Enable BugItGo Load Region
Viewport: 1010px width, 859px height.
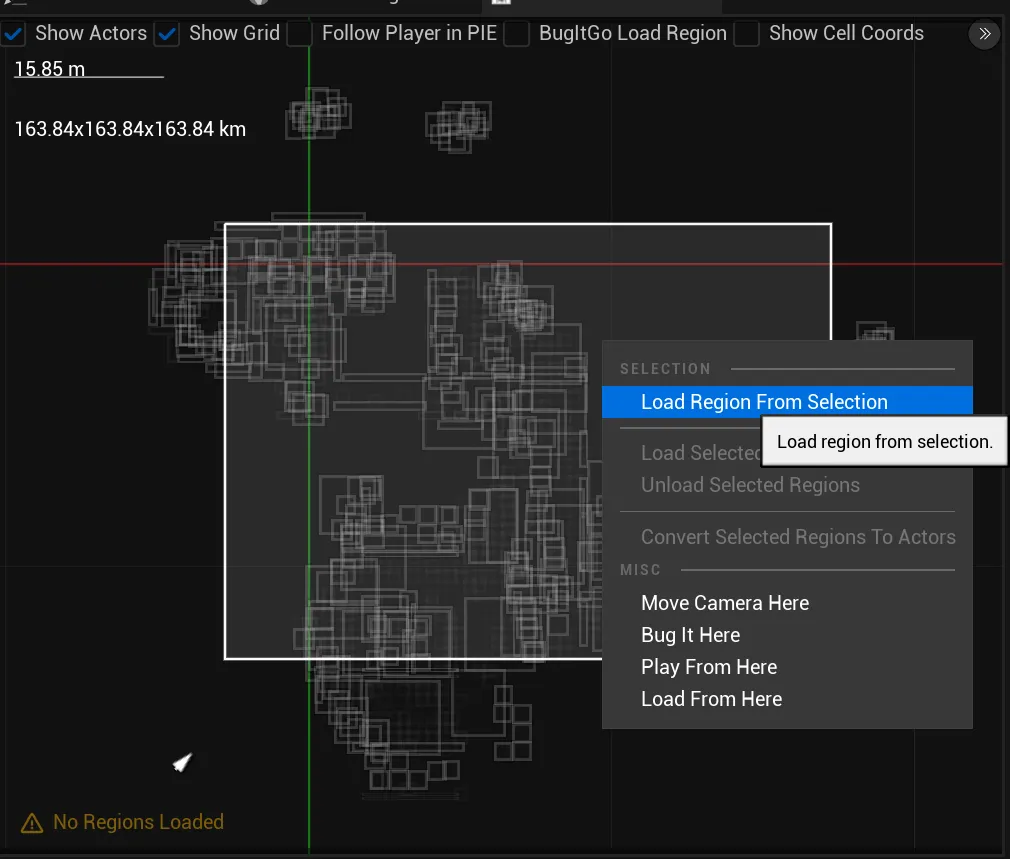pos(516,33)
